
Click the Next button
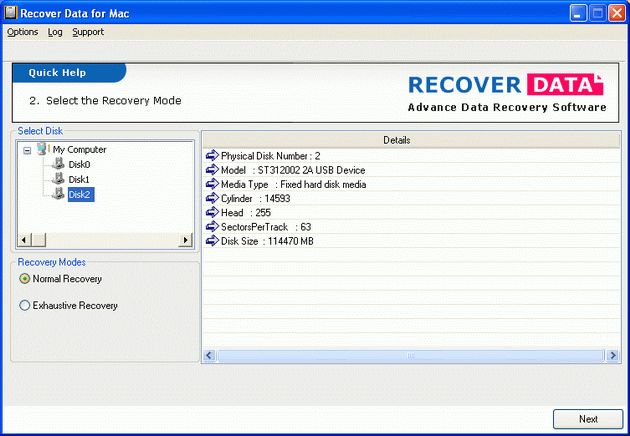coord(588,419)
